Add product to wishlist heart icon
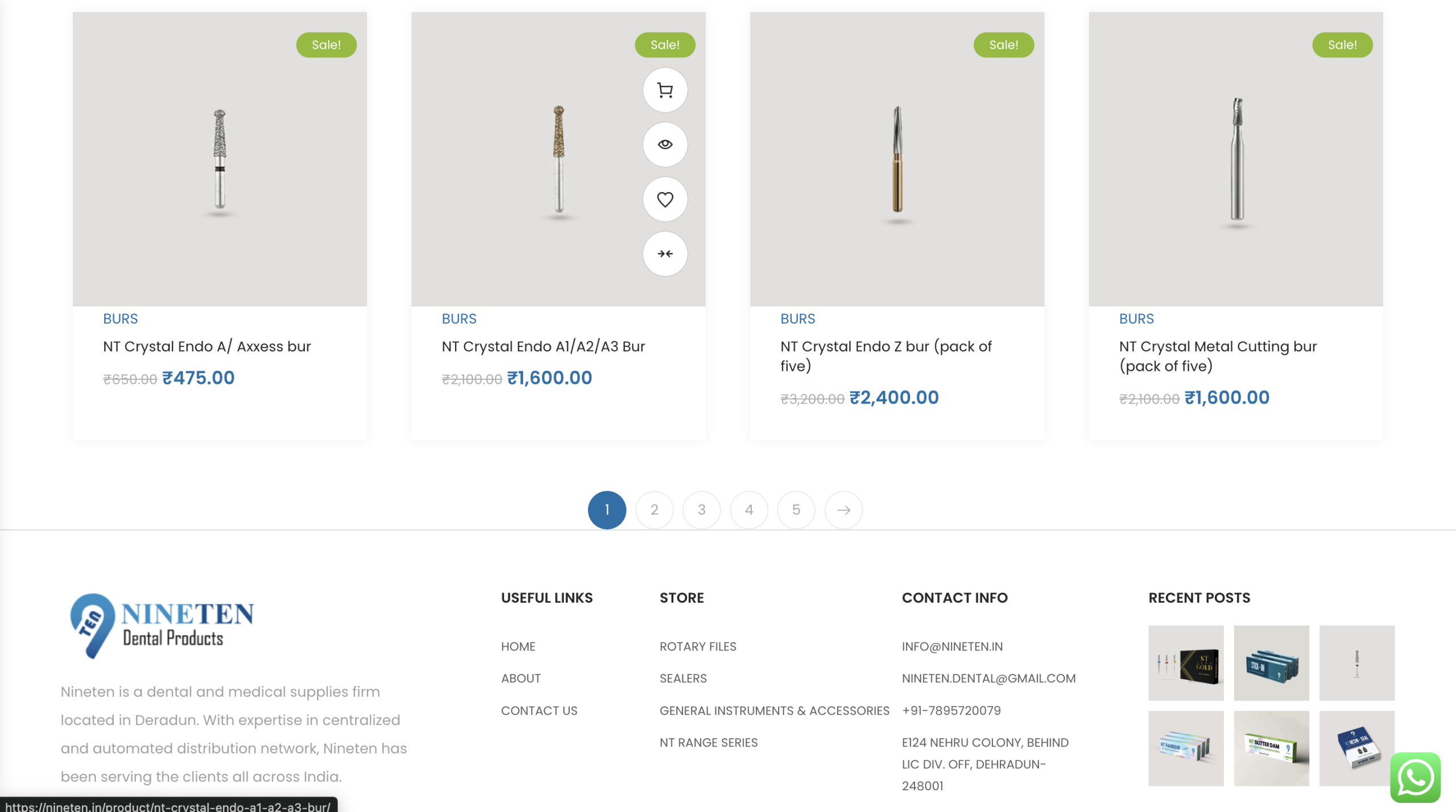 point(665,199)
